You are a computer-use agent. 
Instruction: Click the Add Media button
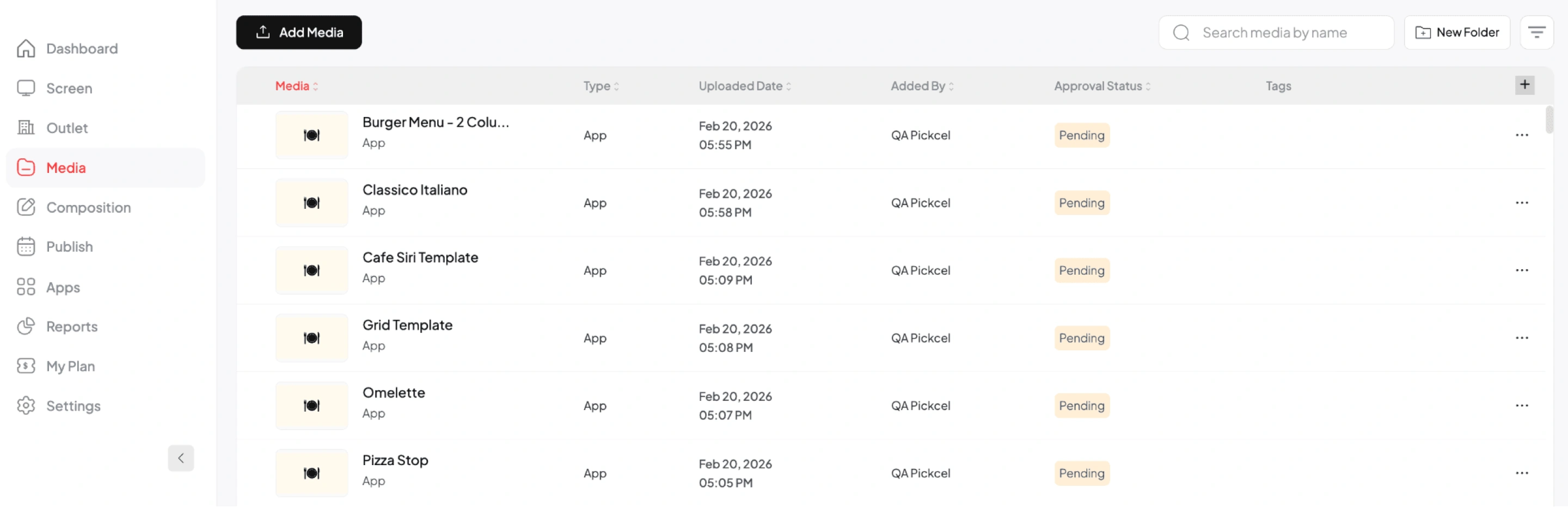(x=299, y=33)
